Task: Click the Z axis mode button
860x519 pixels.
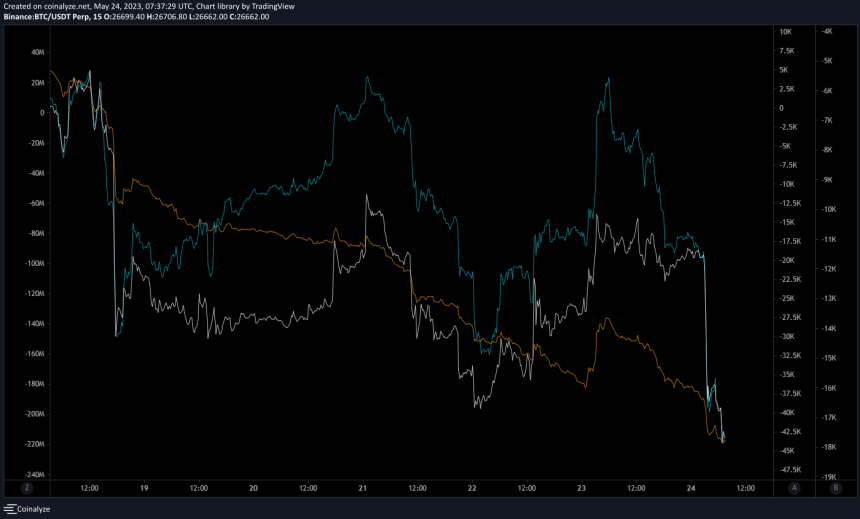Action: click(x=26, y=488)
